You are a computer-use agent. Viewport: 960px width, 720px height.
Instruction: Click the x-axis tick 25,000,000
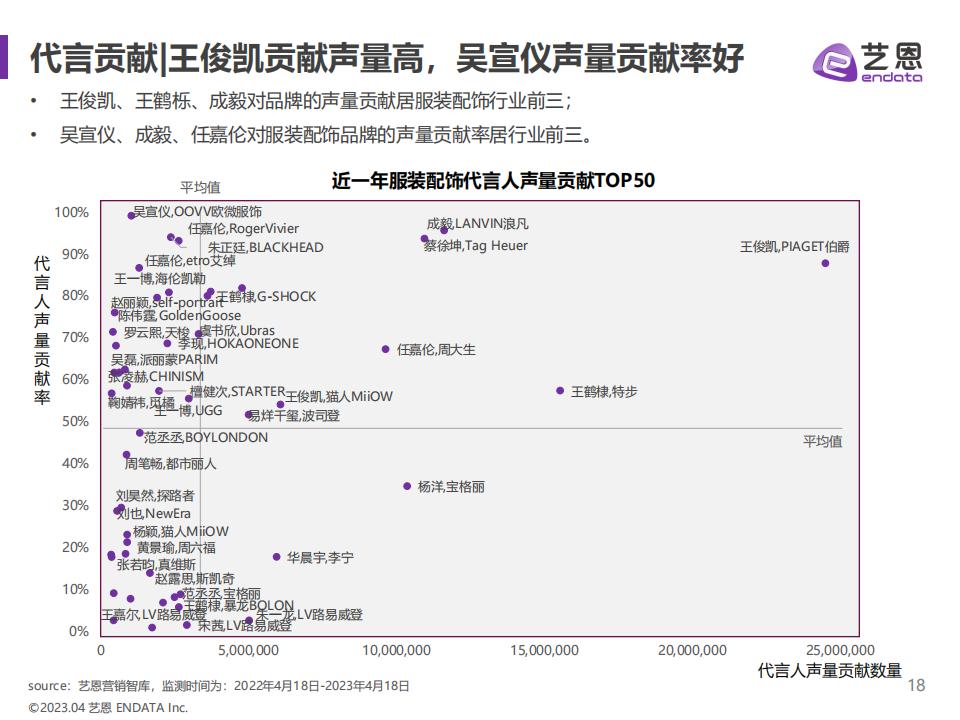pos(840,650)
